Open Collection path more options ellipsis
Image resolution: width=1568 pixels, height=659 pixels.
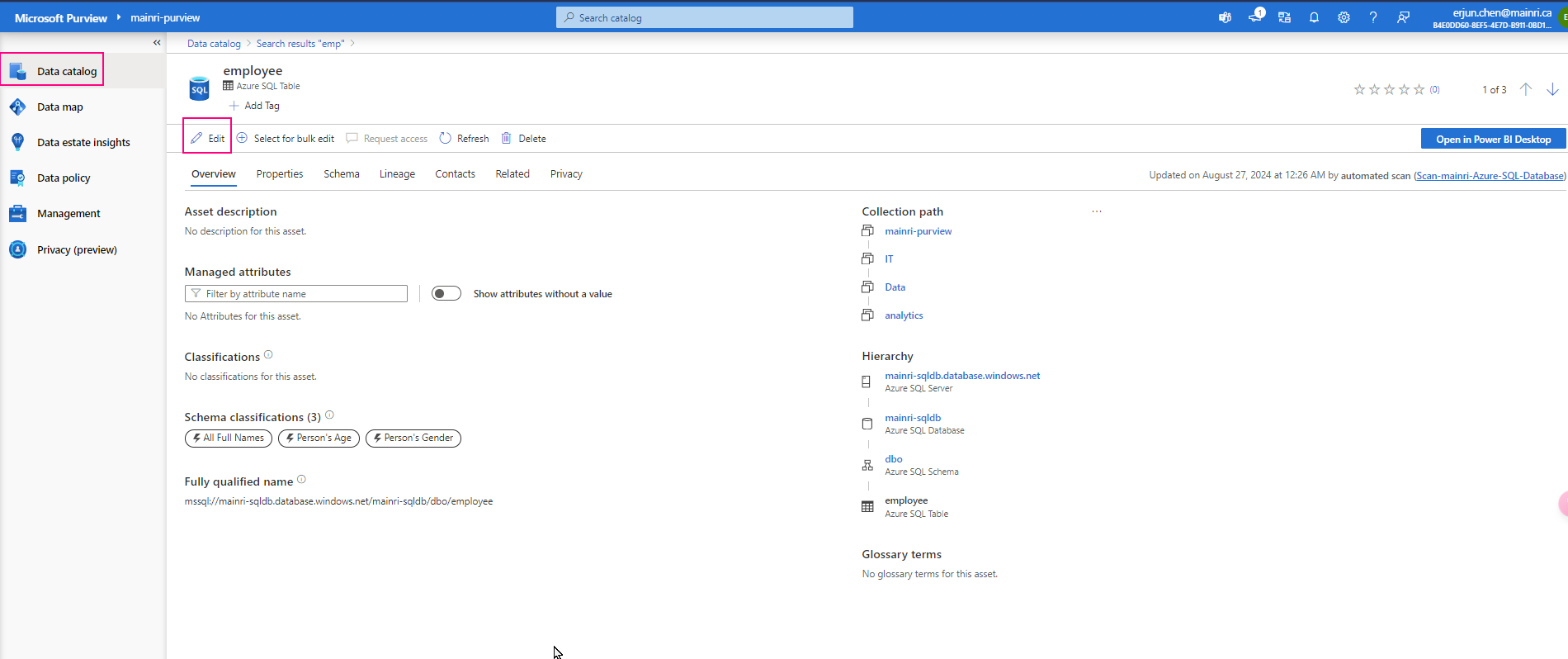(1096, 211)
